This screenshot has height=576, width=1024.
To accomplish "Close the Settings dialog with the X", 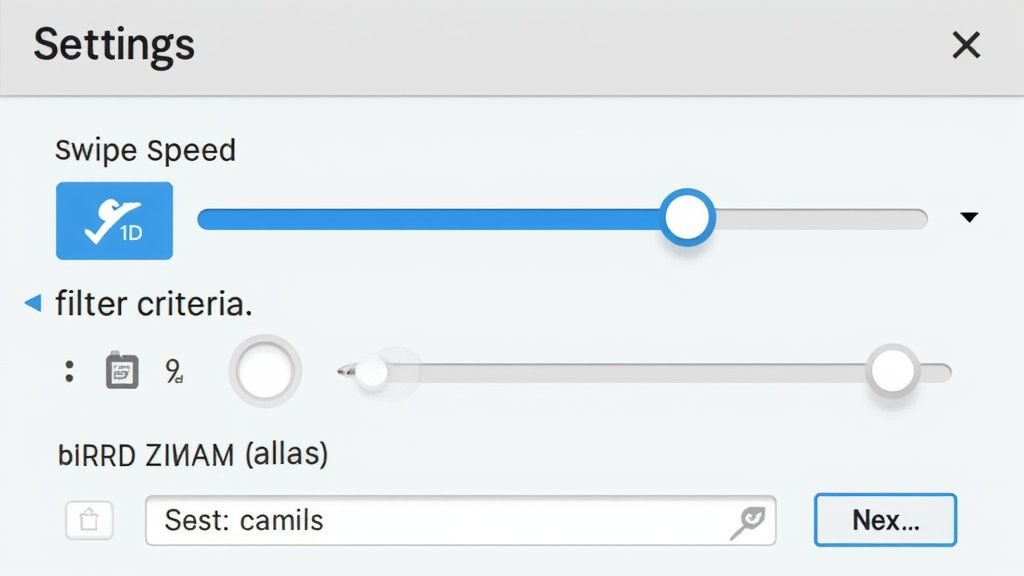I will click(x=966, y=45).
